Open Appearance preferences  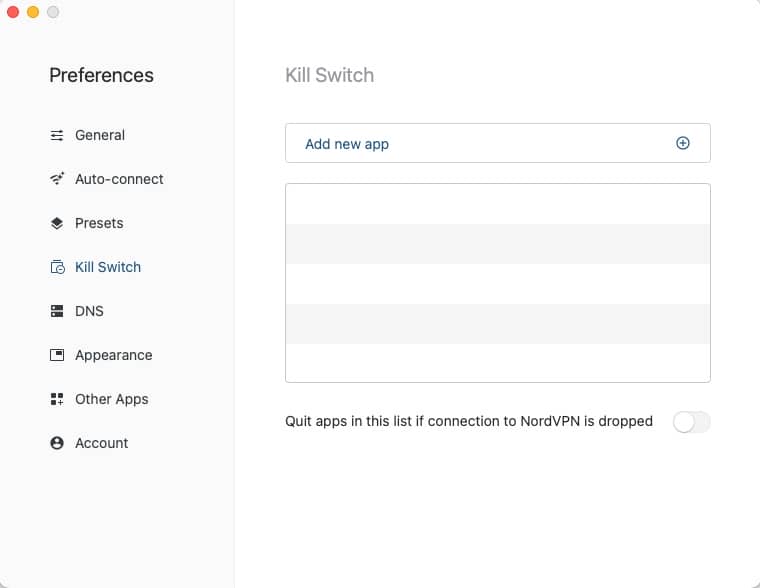click(113, 355)
